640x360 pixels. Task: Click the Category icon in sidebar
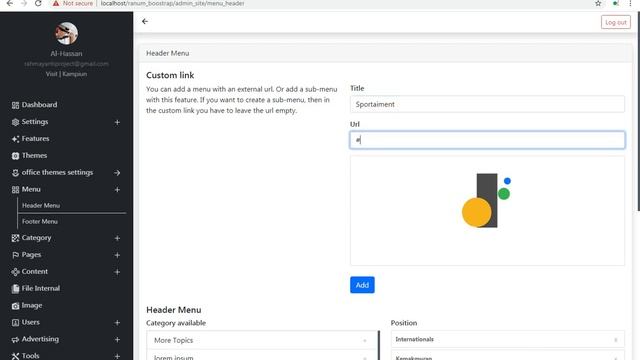click(15, 238)
